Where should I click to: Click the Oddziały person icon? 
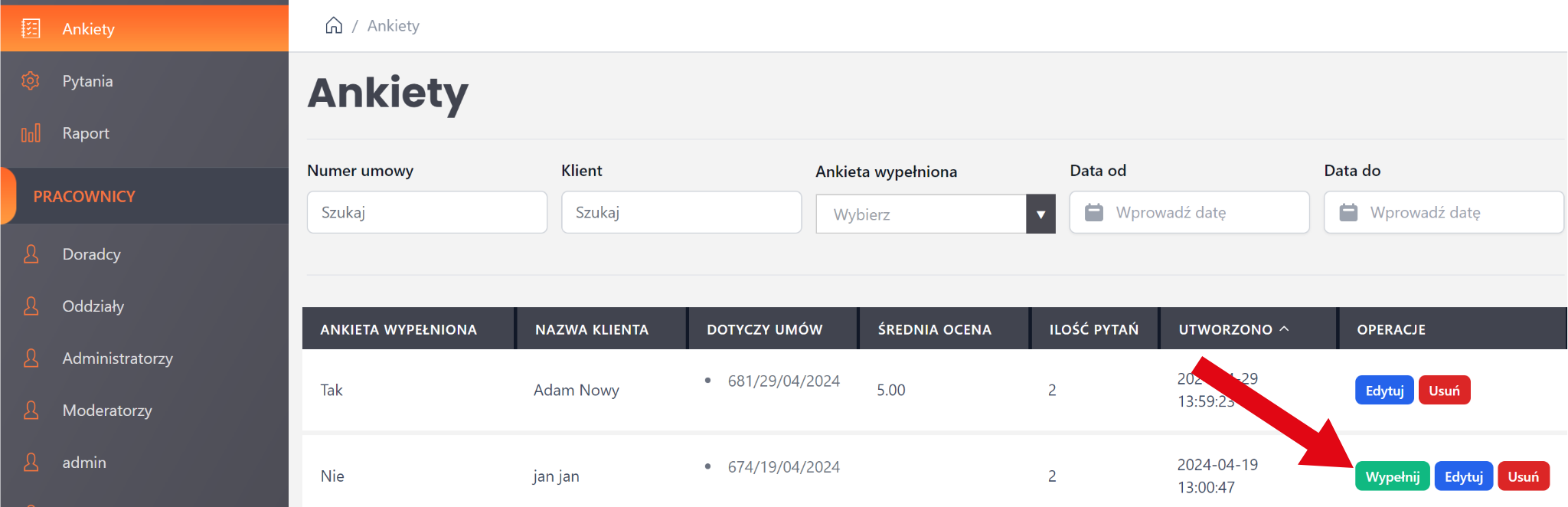(31, 306)
